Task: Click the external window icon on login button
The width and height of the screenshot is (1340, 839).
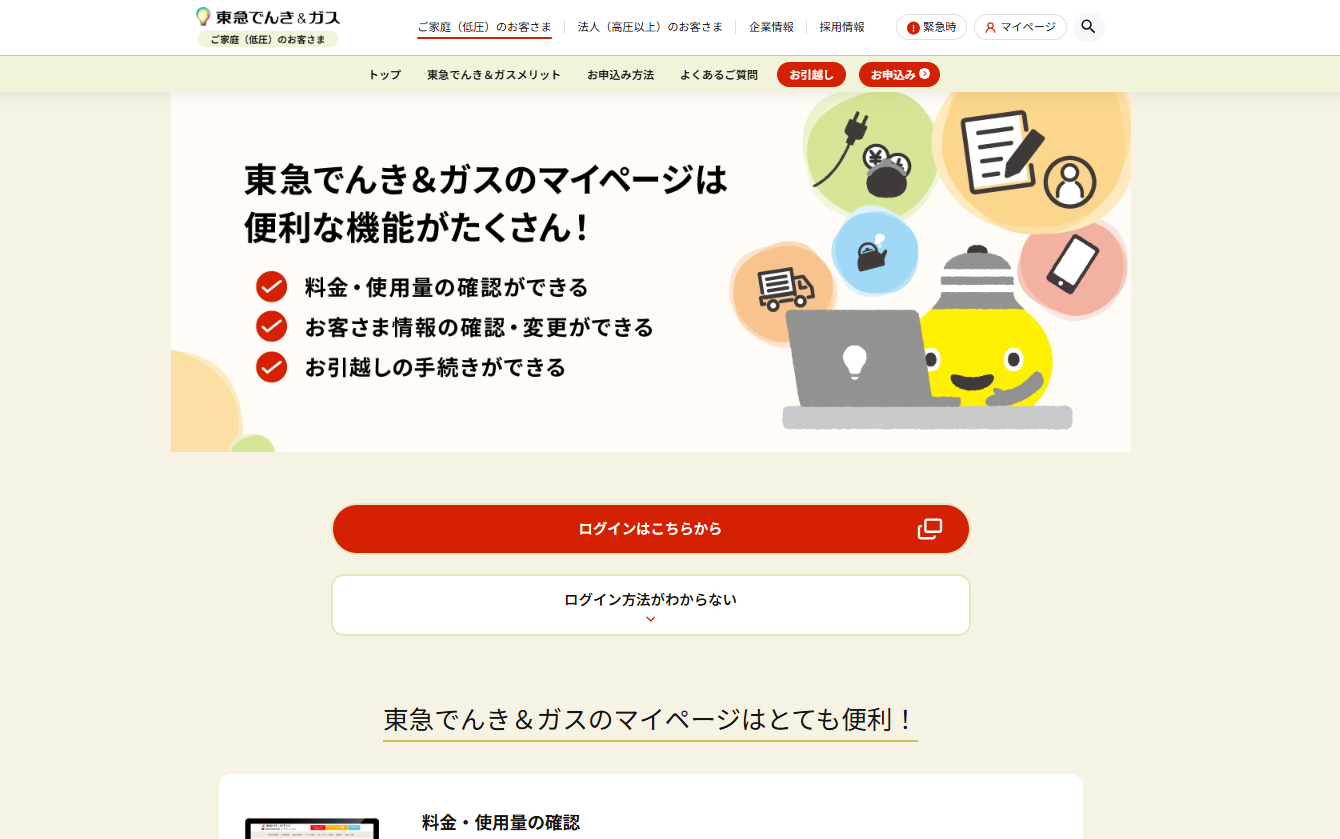Action: click(930, 529)
